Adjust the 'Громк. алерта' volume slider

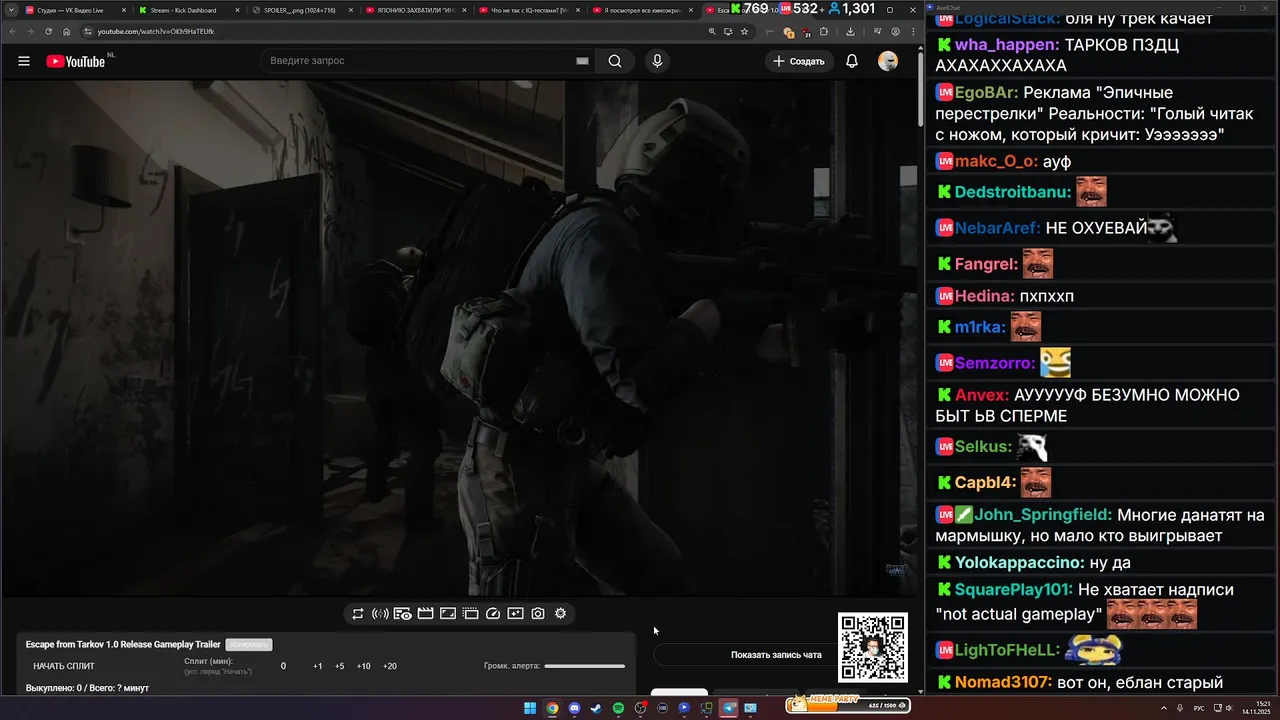coord(585,666)
